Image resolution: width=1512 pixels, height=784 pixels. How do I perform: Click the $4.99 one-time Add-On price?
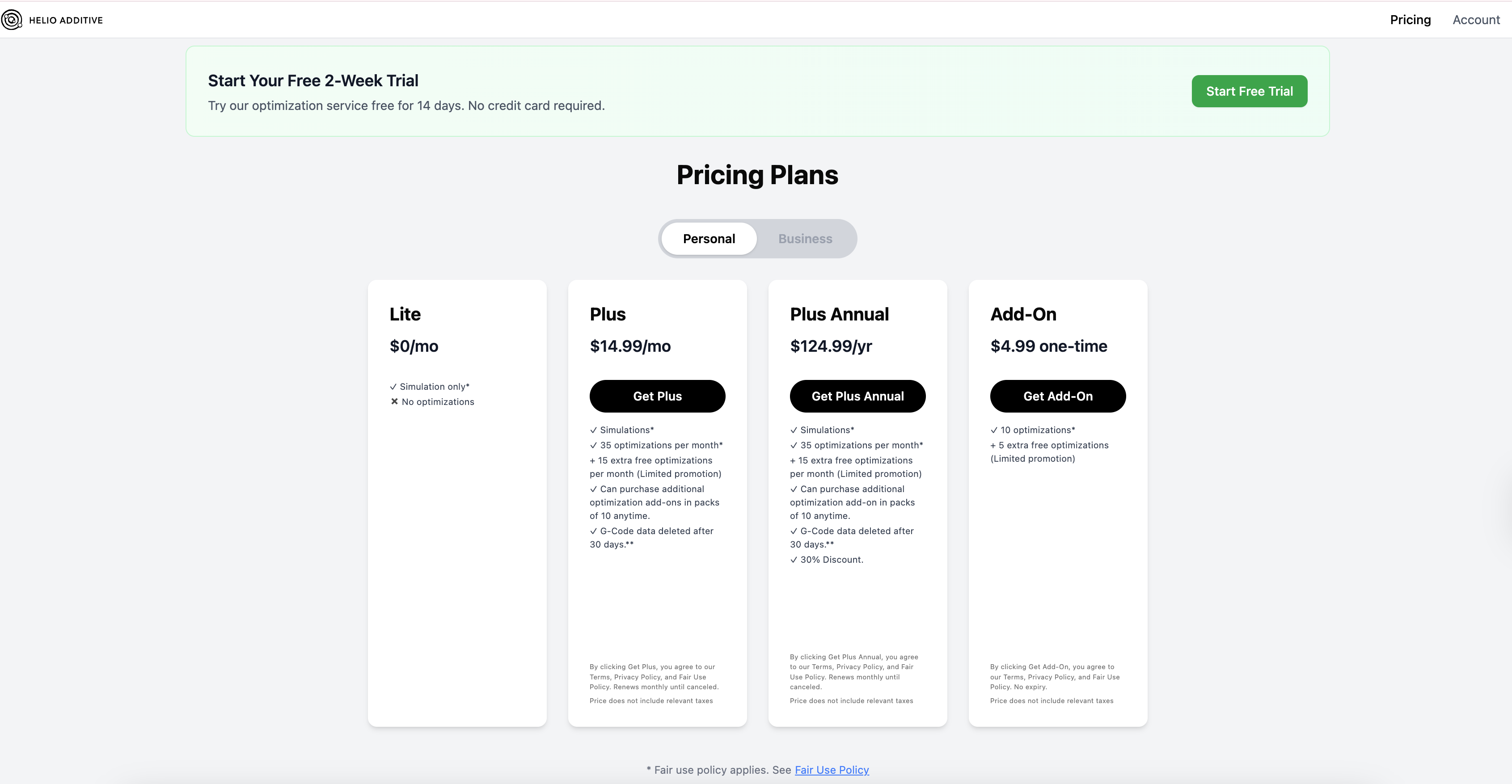tap(1048, 346)
